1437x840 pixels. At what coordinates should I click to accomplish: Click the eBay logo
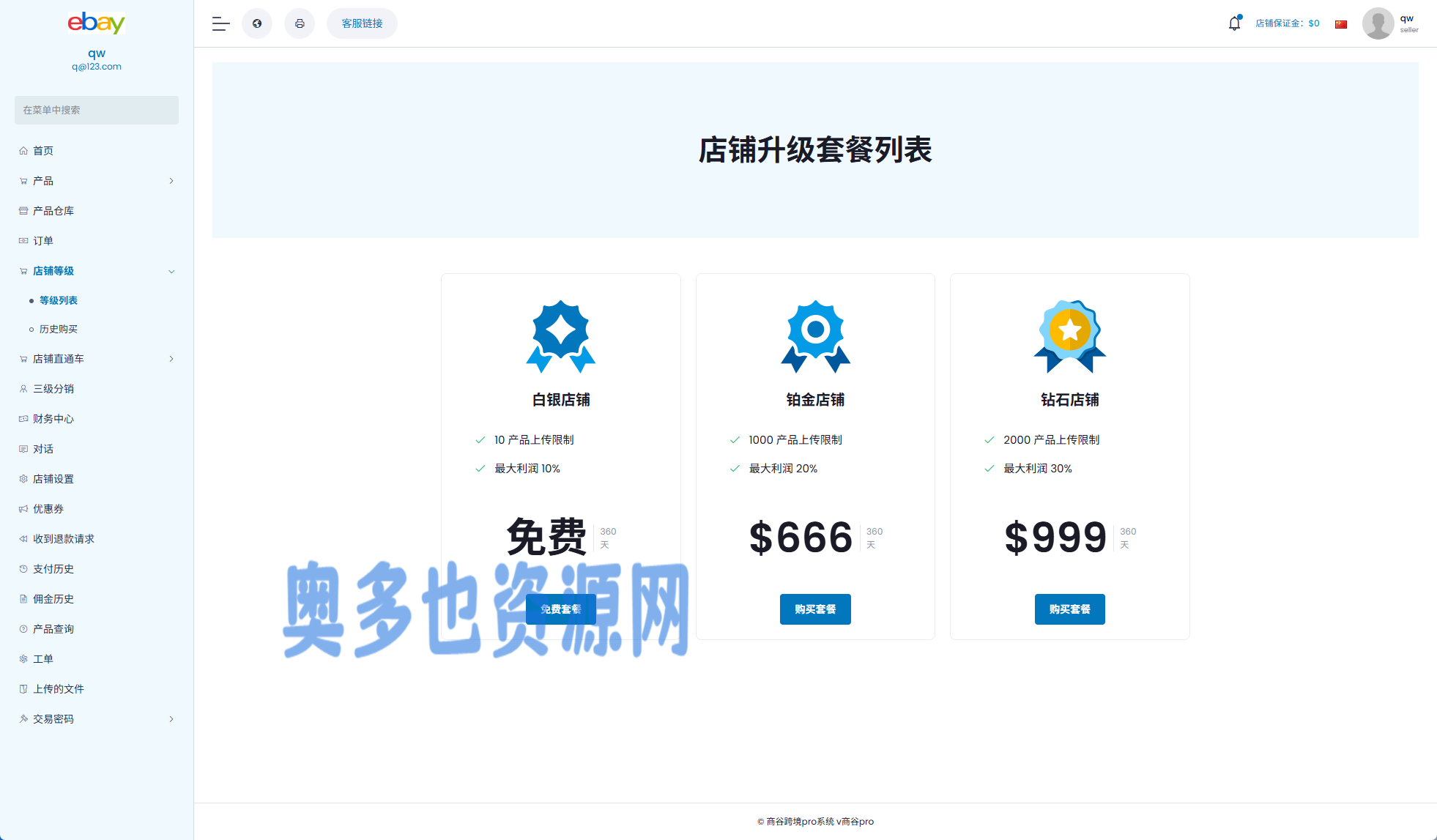96,23
